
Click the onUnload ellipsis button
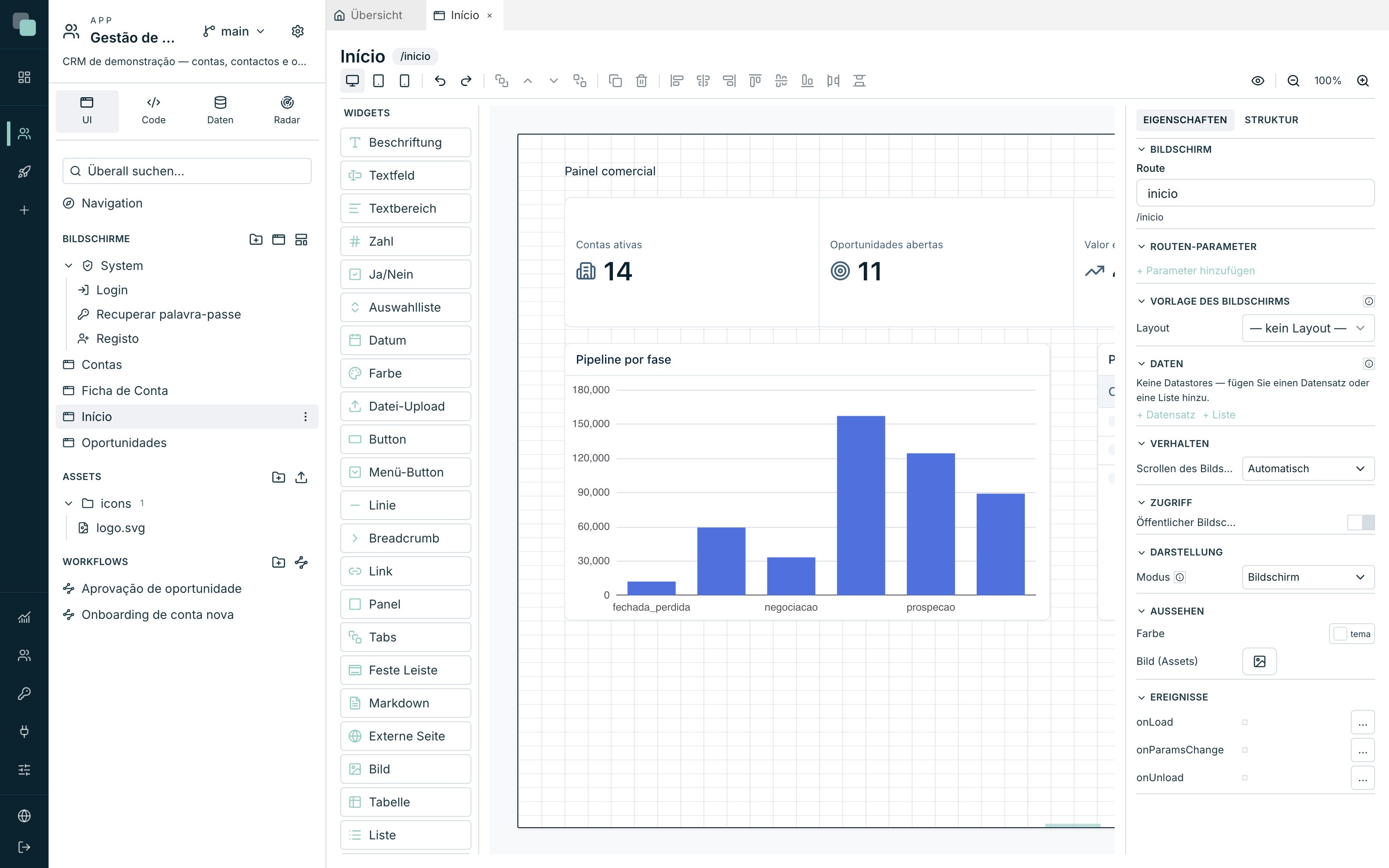click(1363, 778)
